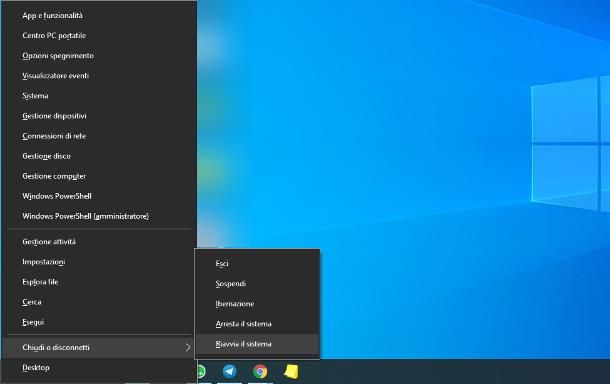Open Sticky Notes from the taskbar
Viewport: 610px width, 384px height.
pyautogui.click(x=291, y=371)
